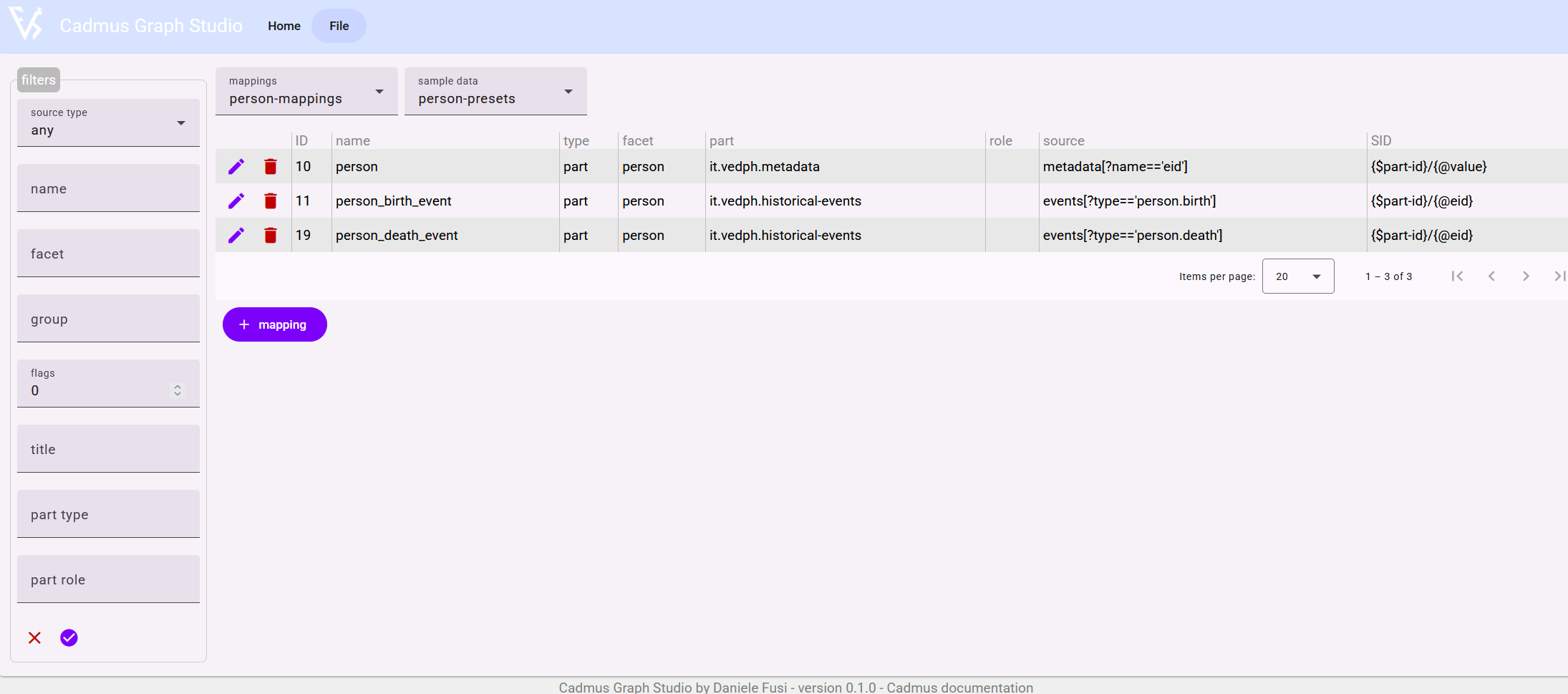Delete the person_death_event mapping
The height and width of the screenshot is (694, 1568).
click(271, 236)
